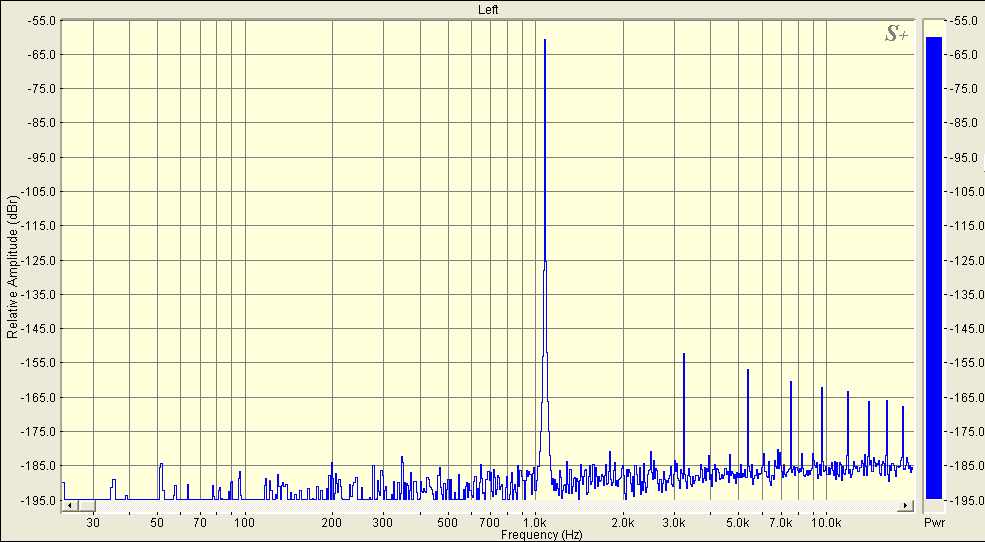This screenshot has width=985, height=542.
Task: Click the harmonic peak just past 3.0k
Action: [x=683, y=411]
